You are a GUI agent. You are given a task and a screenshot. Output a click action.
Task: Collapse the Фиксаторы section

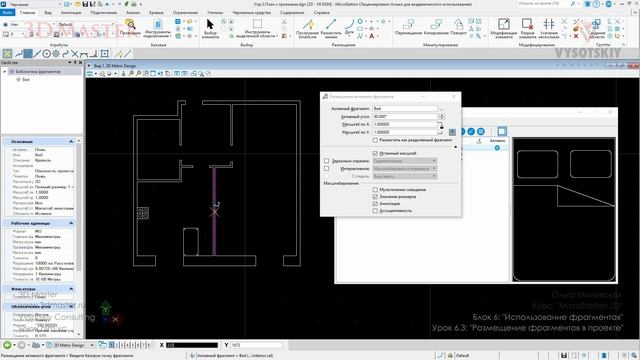[x=71, y=289]
